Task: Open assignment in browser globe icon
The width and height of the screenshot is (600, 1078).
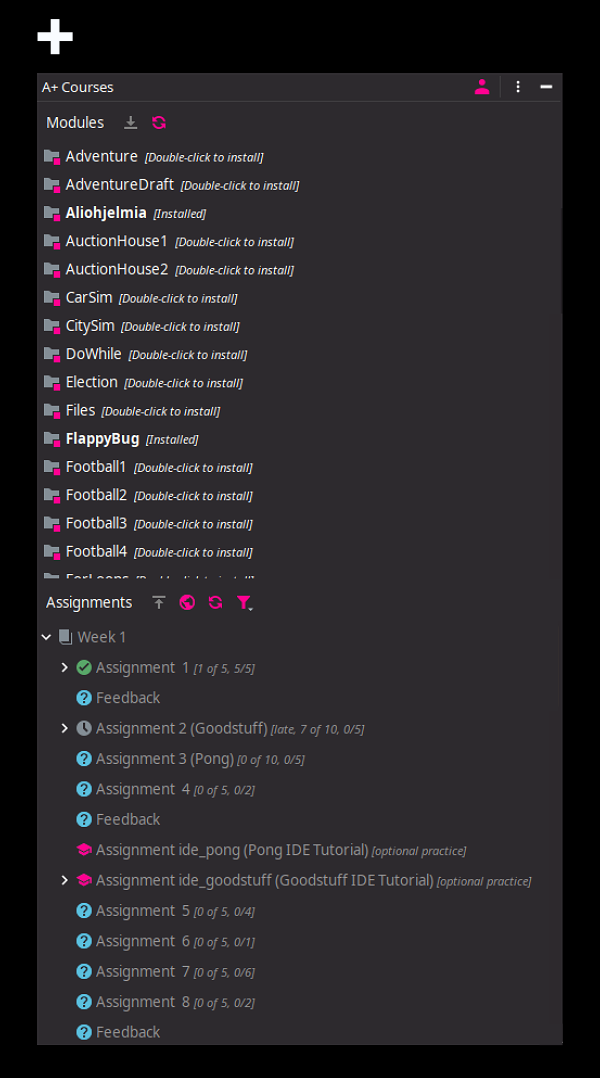Action: tap(187, 602)
